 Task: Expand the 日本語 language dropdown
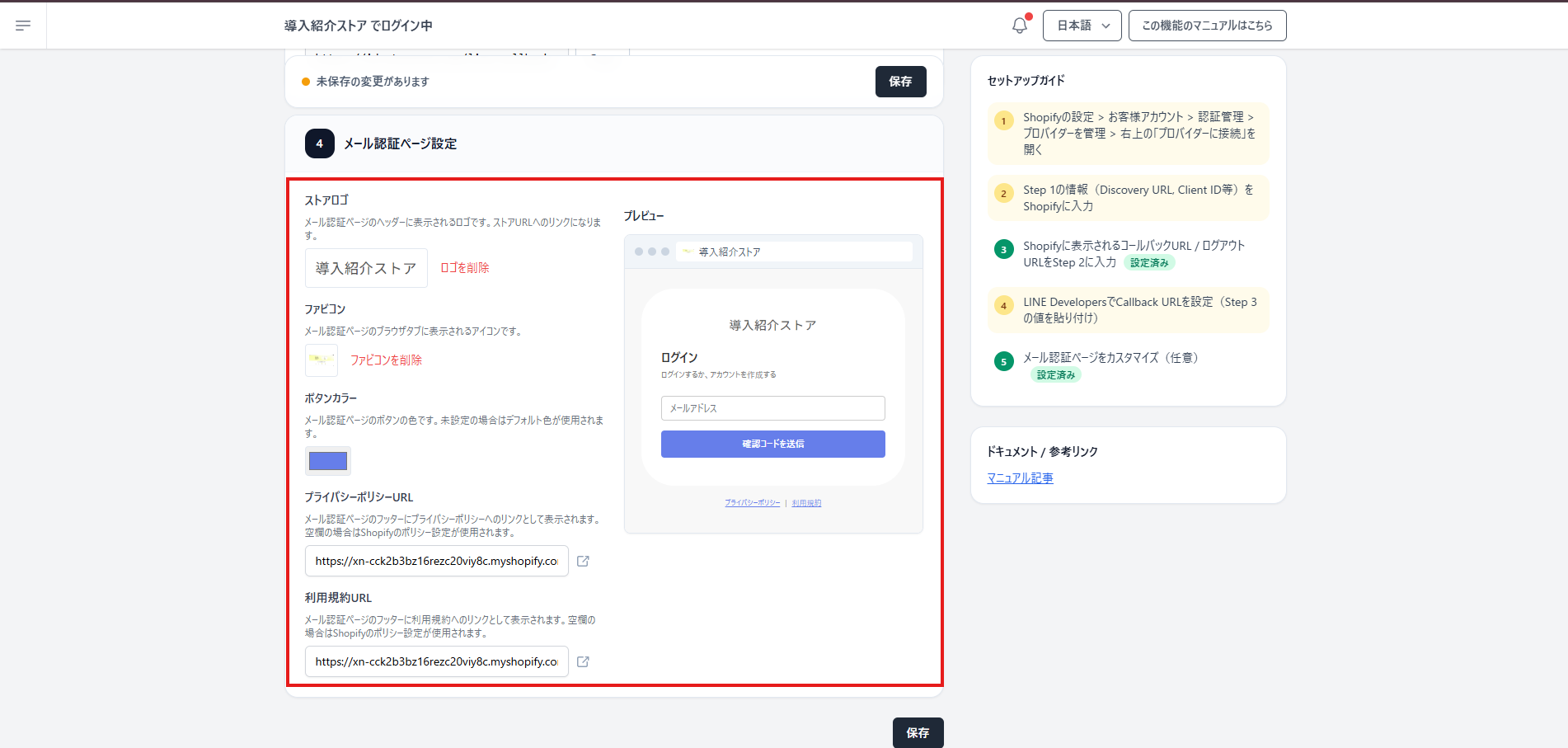click(x=1082, y=26)
